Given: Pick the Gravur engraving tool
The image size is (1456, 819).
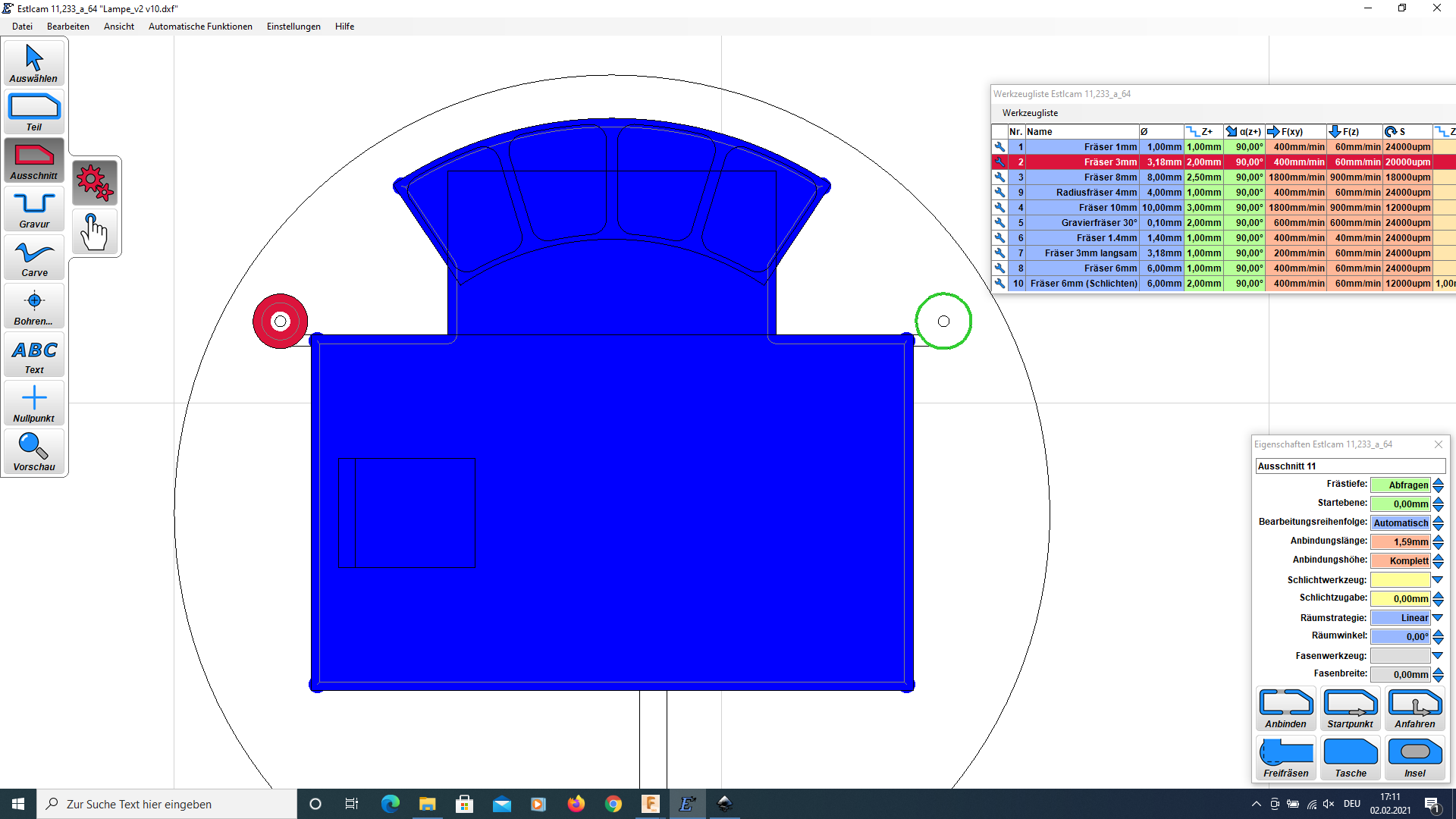Looking at the screenshot, I should (x=34, y=209).
